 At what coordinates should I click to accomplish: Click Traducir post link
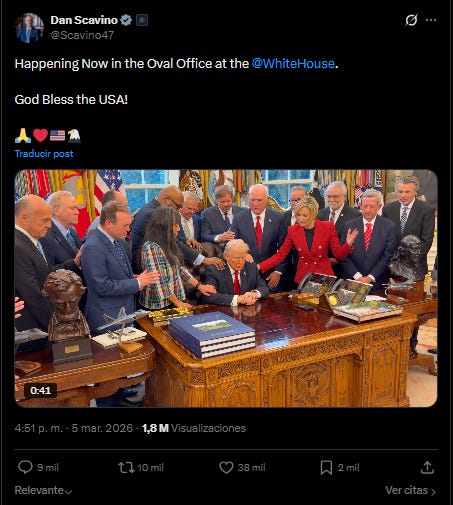[44, 154]
